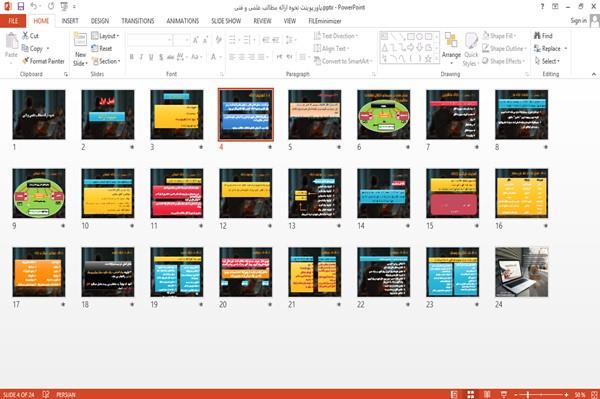The height and width of the screenshot is (399, 600).
Task: Toggle Bold formatting
Action: click(132, 57)
